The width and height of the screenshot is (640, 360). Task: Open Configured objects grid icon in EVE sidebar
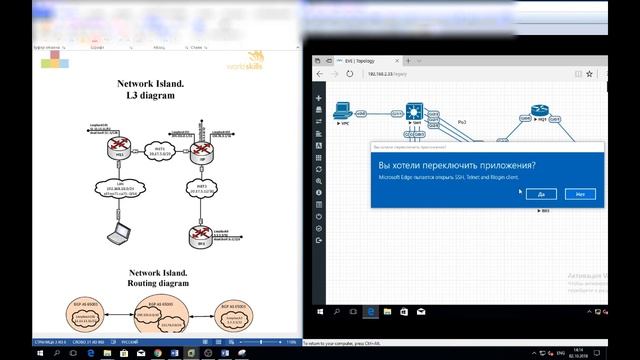coord(319,158)
